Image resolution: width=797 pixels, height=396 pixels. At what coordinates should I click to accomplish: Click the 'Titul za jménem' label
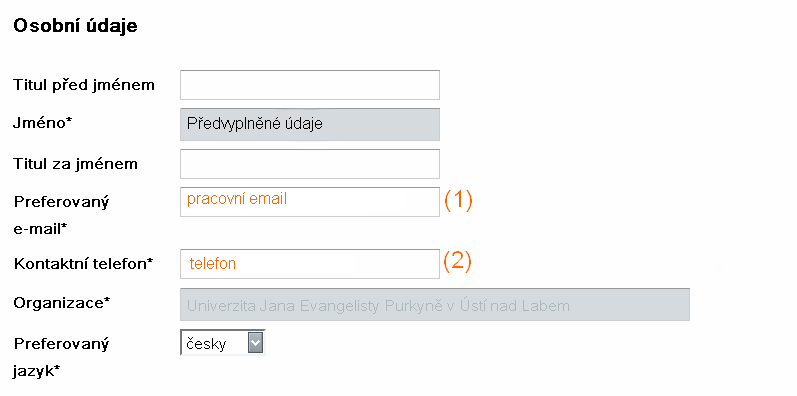pos(75,164)
